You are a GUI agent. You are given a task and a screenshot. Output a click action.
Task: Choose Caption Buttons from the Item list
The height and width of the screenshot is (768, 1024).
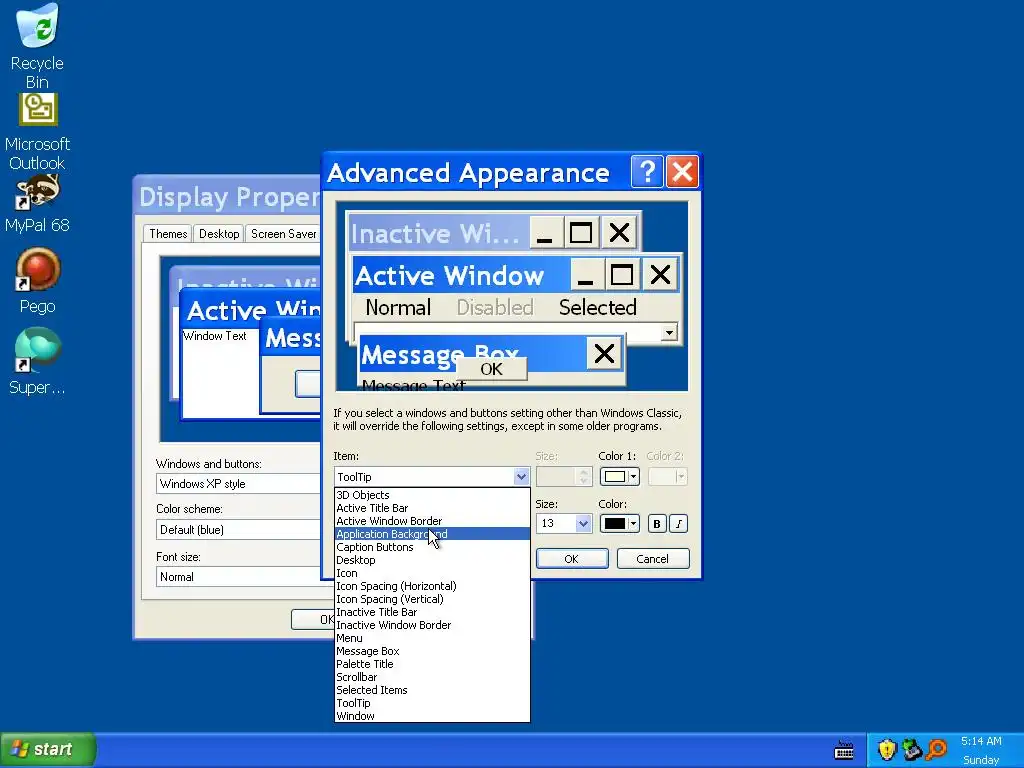pos(432,547)
